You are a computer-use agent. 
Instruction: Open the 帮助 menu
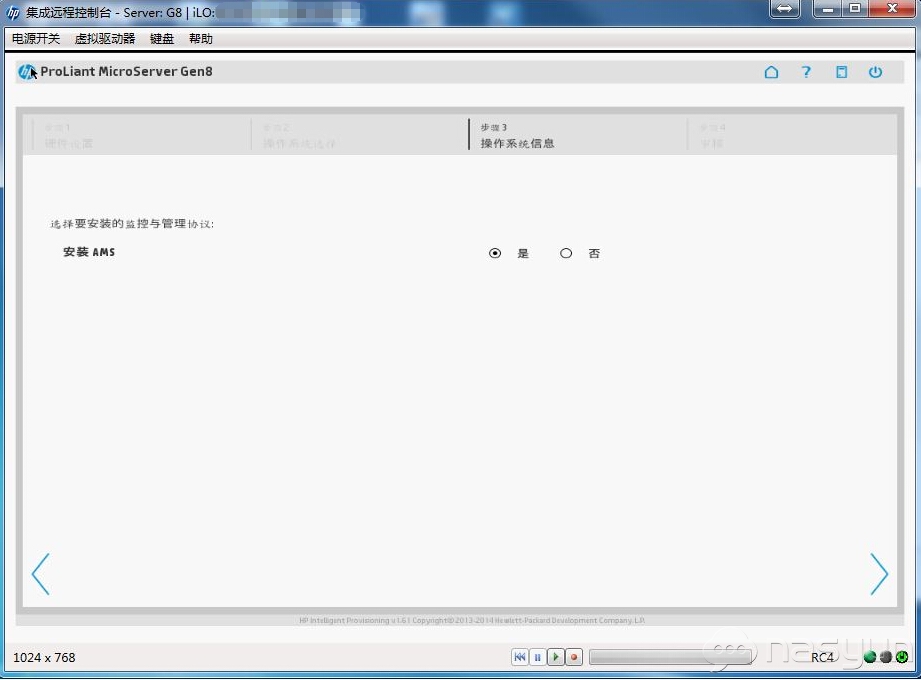click(x=201, y=39)
